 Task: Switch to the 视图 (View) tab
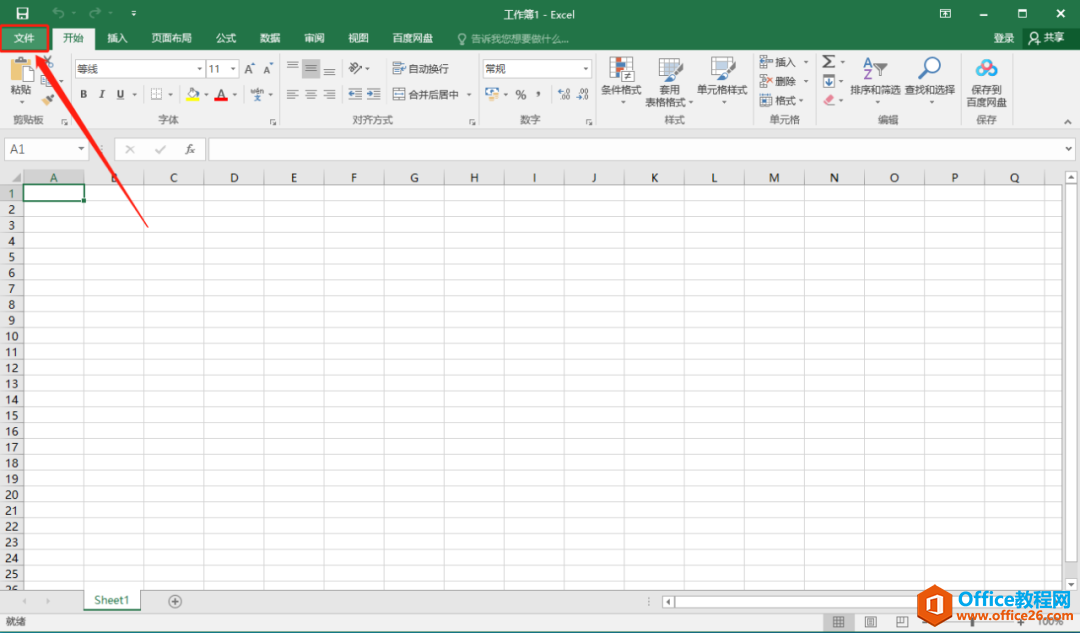(x=358, y=38)
